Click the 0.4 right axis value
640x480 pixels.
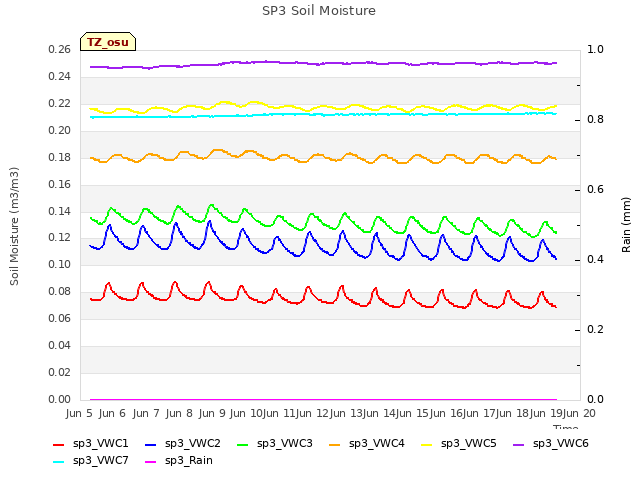[x=595, y=260]
